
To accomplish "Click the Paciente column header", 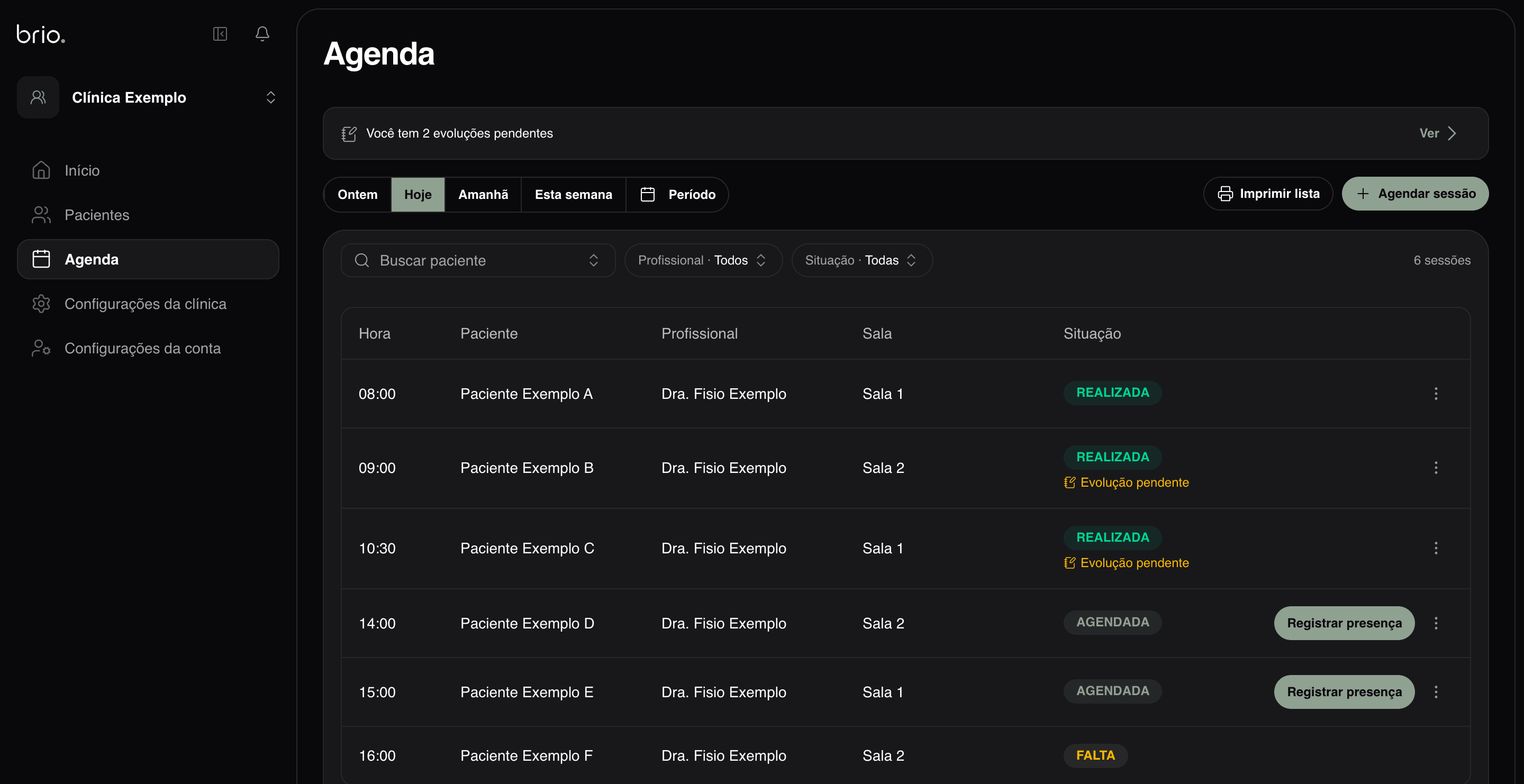I will point(489,333).
